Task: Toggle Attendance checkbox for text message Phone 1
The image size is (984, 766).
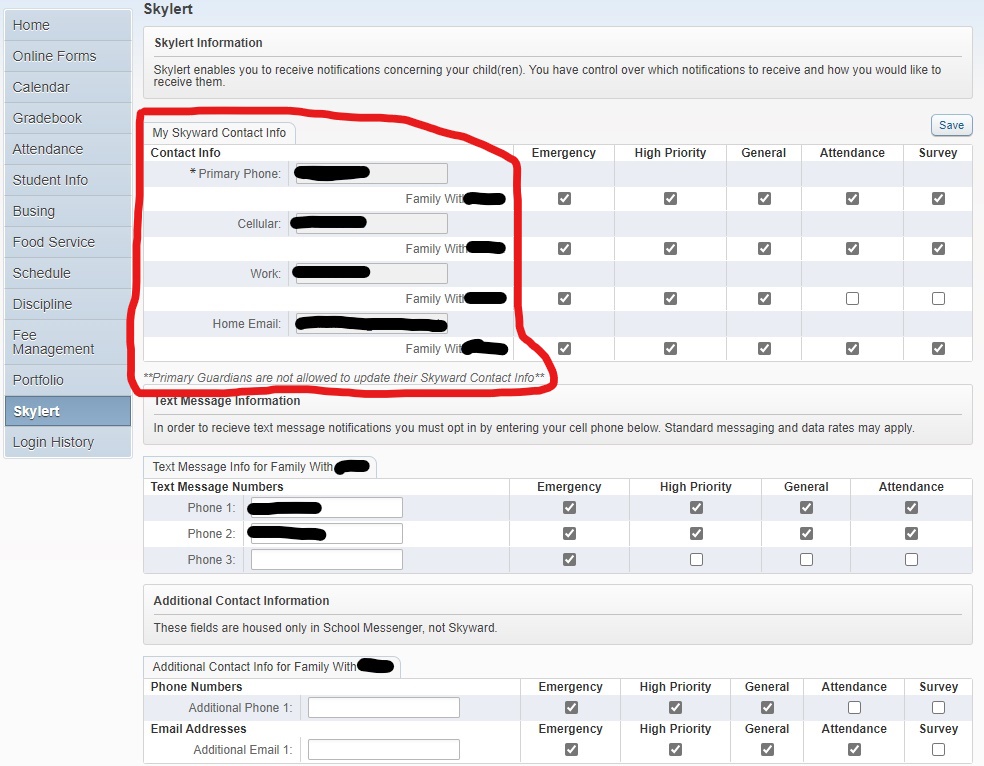Action: (911, 507)
